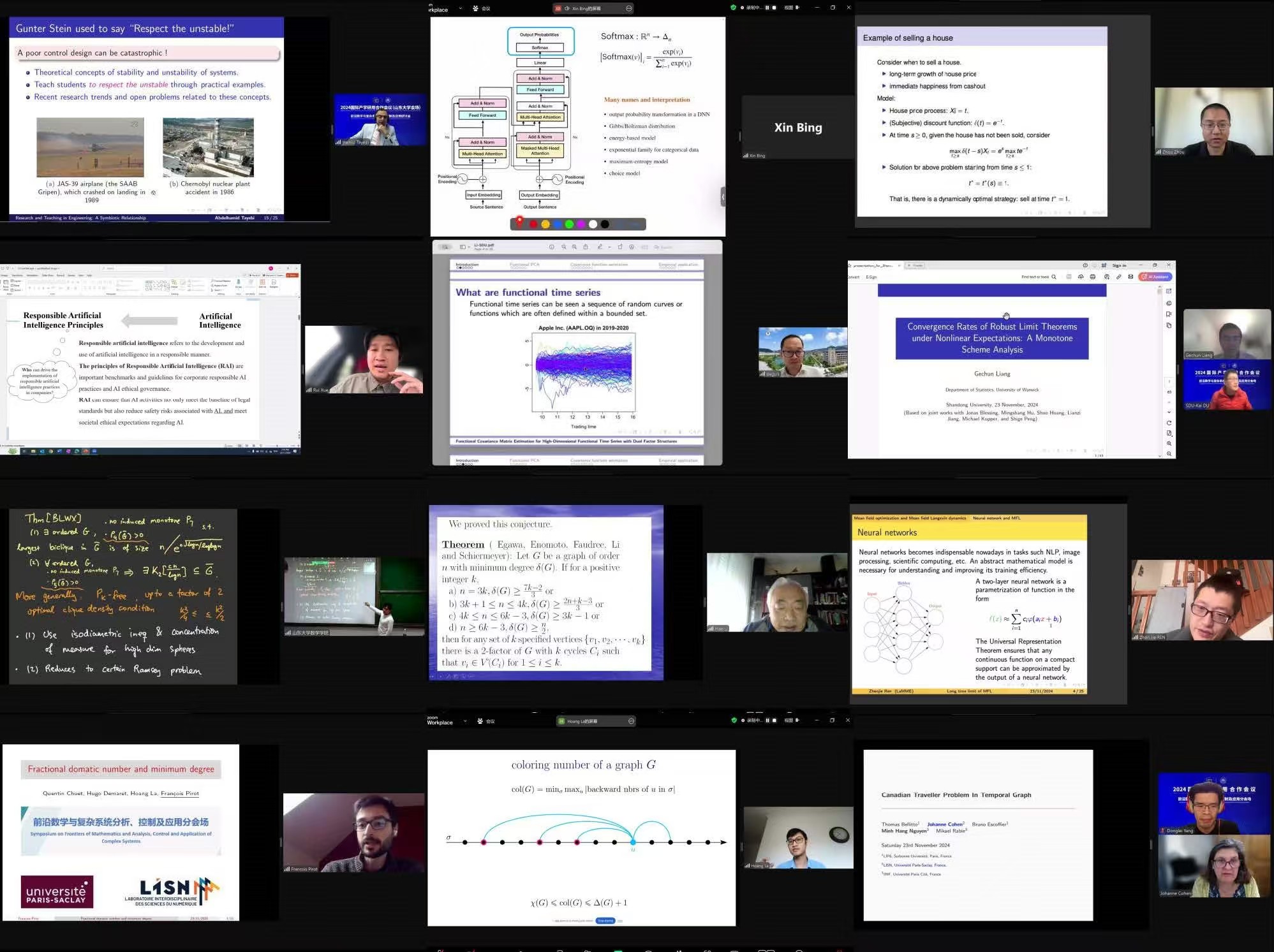Zoom in with Acrobat side magnifier
This screenshot has height=952, width=1274.
1169,443
